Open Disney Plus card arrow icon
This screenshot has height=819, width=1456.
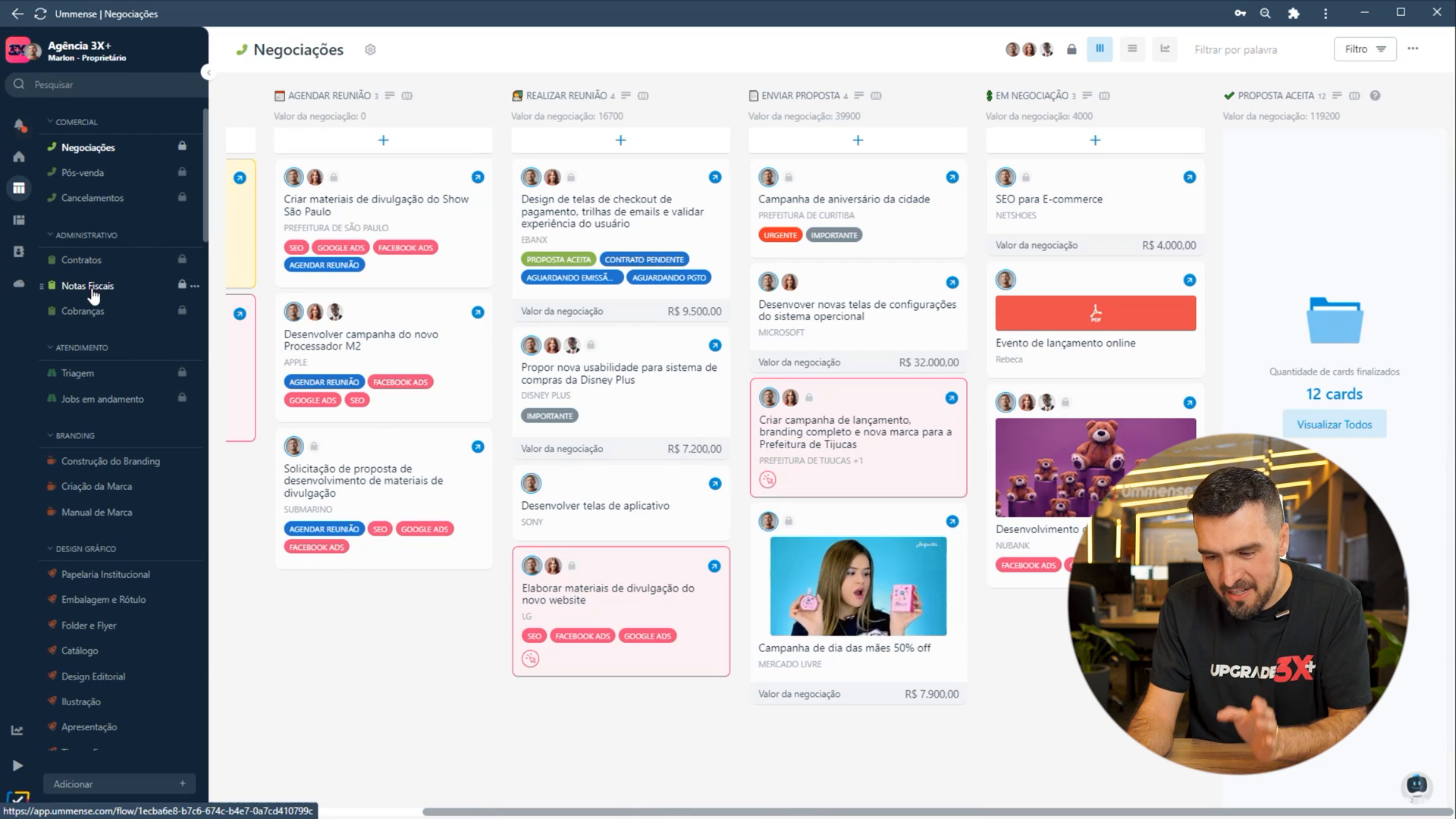click(x=715, y=345)
